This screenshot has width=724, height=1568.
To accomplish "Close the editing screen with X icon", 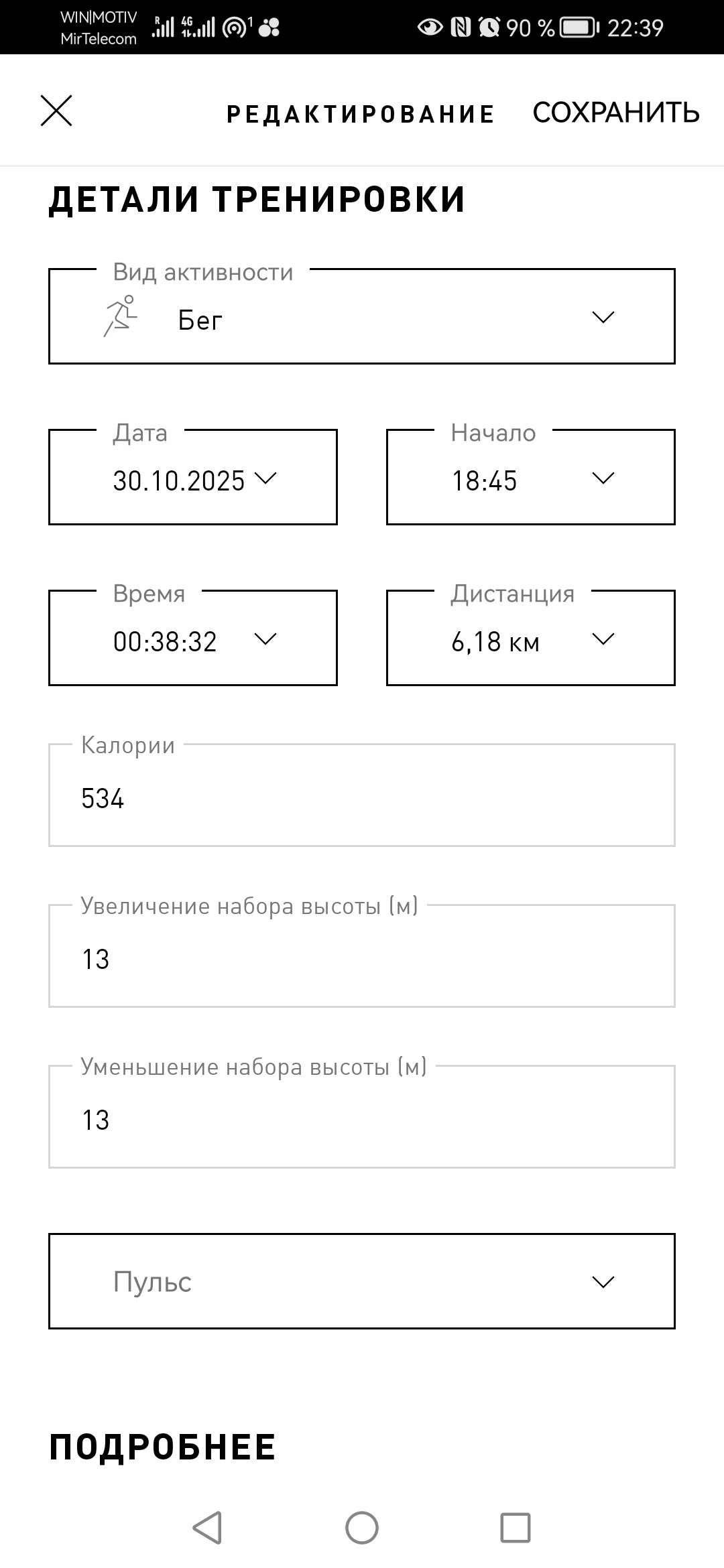I will click(x=56, y=111).
